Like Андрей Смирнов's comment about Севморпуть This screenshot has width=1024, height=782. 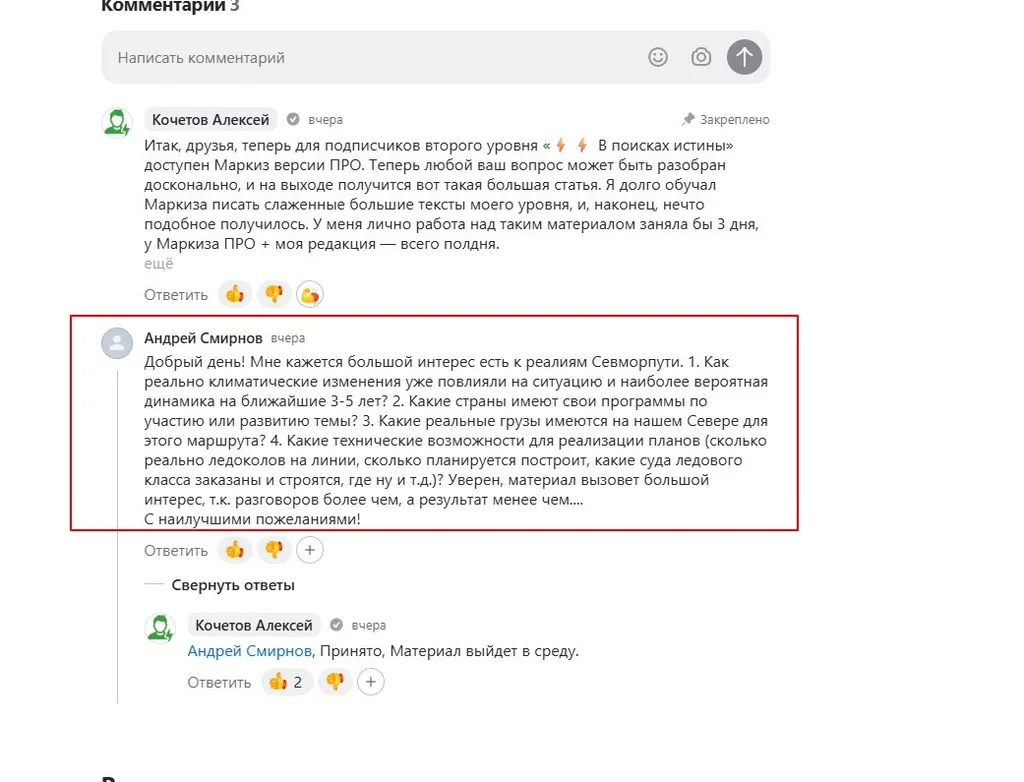point(235,550)
